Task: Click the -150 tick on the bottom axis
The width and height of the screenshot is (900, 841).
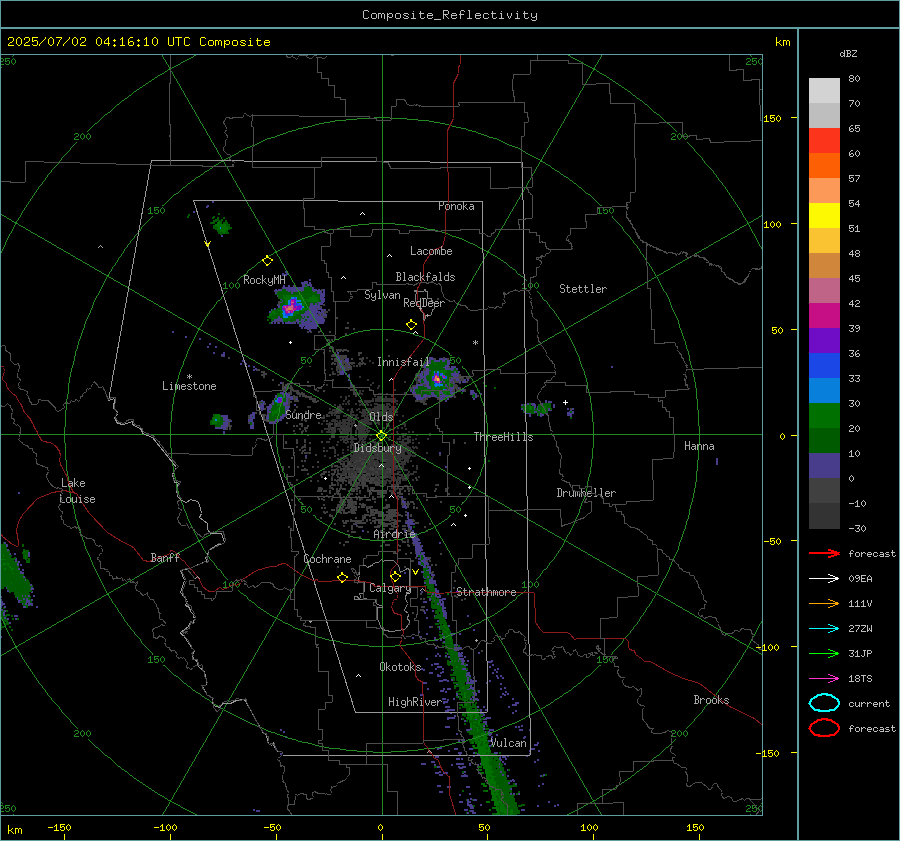Action: (59, 827)
